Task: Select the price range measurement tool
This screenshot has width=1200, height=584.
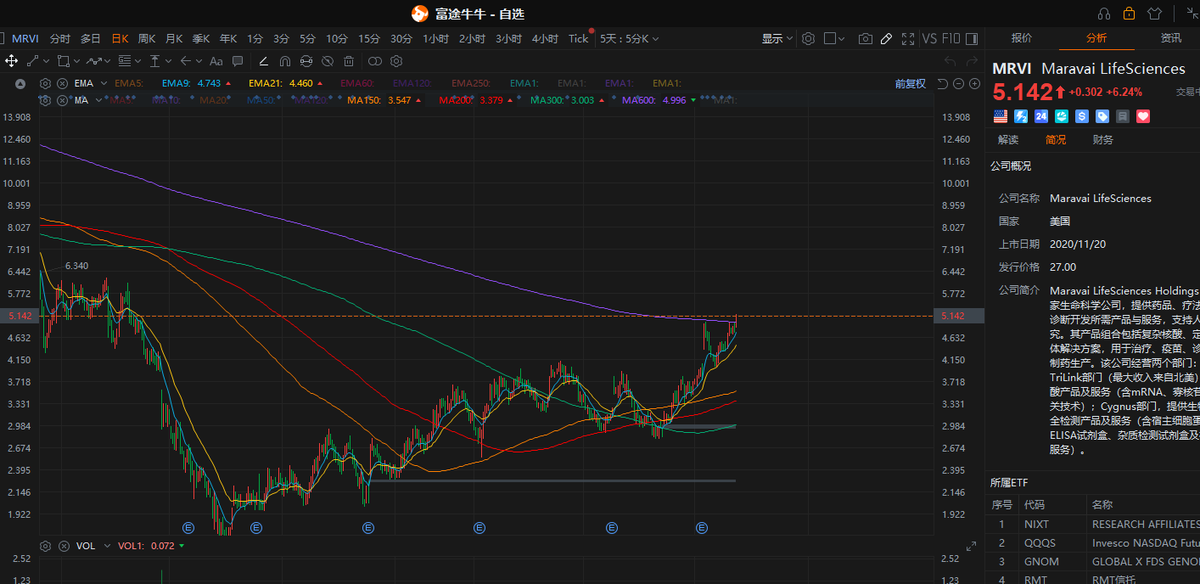Action: (154, 61)
